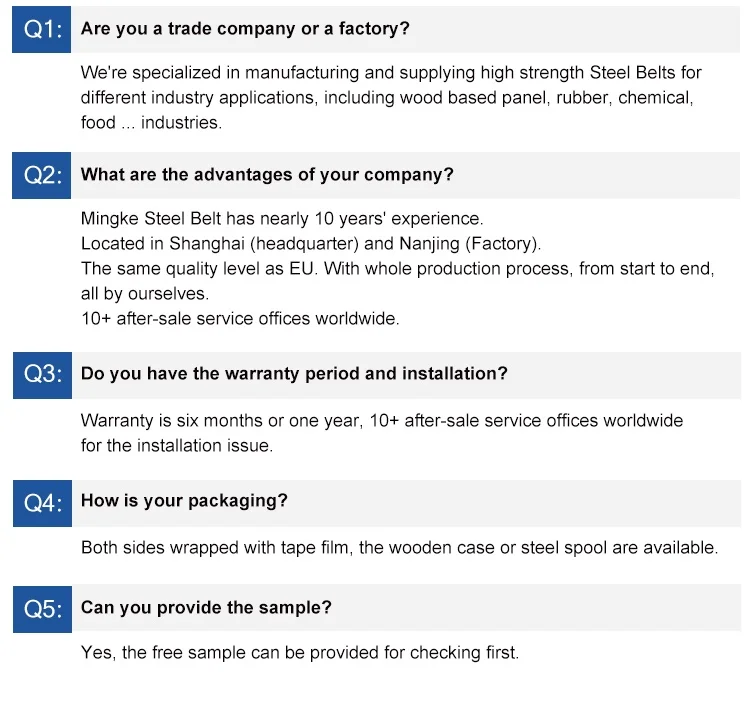Image resolution: width=750 pixels, height=728 pixels.
Task: Click the Mingke Steel Belt experience line
Action: (282, 218)
